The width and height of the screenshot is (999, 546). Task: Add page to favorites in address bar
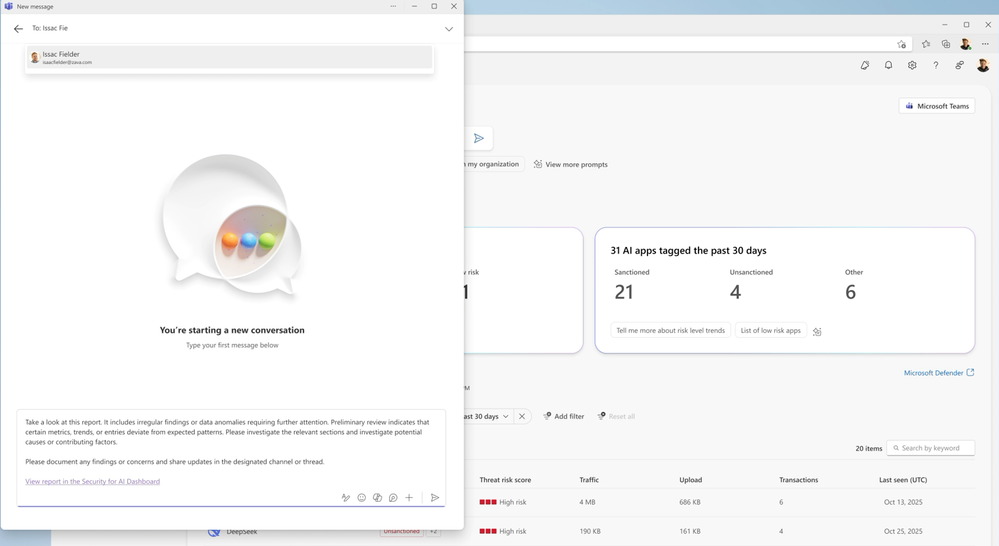pyautogui.click(x=901, y=44)
